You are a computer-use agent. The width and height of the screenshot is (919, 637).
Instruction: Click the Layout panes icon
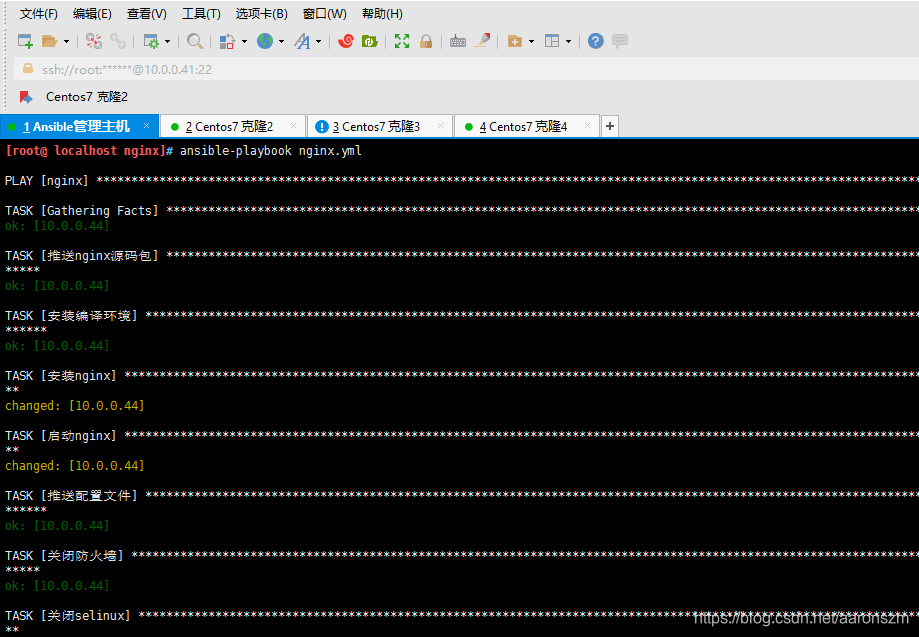pos(552,41)
